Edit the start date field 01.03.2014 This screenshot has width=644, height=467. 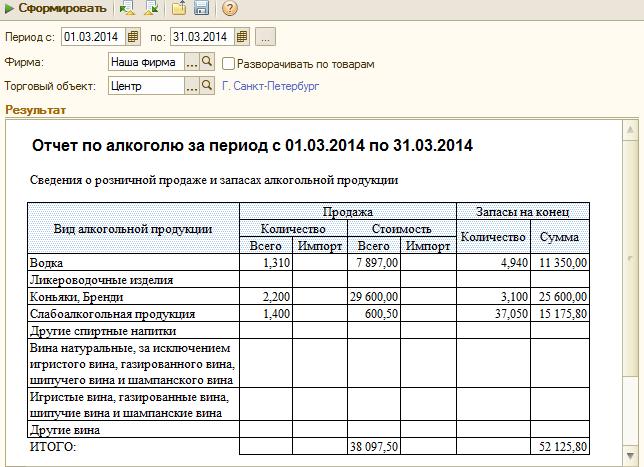click(93, 37)
